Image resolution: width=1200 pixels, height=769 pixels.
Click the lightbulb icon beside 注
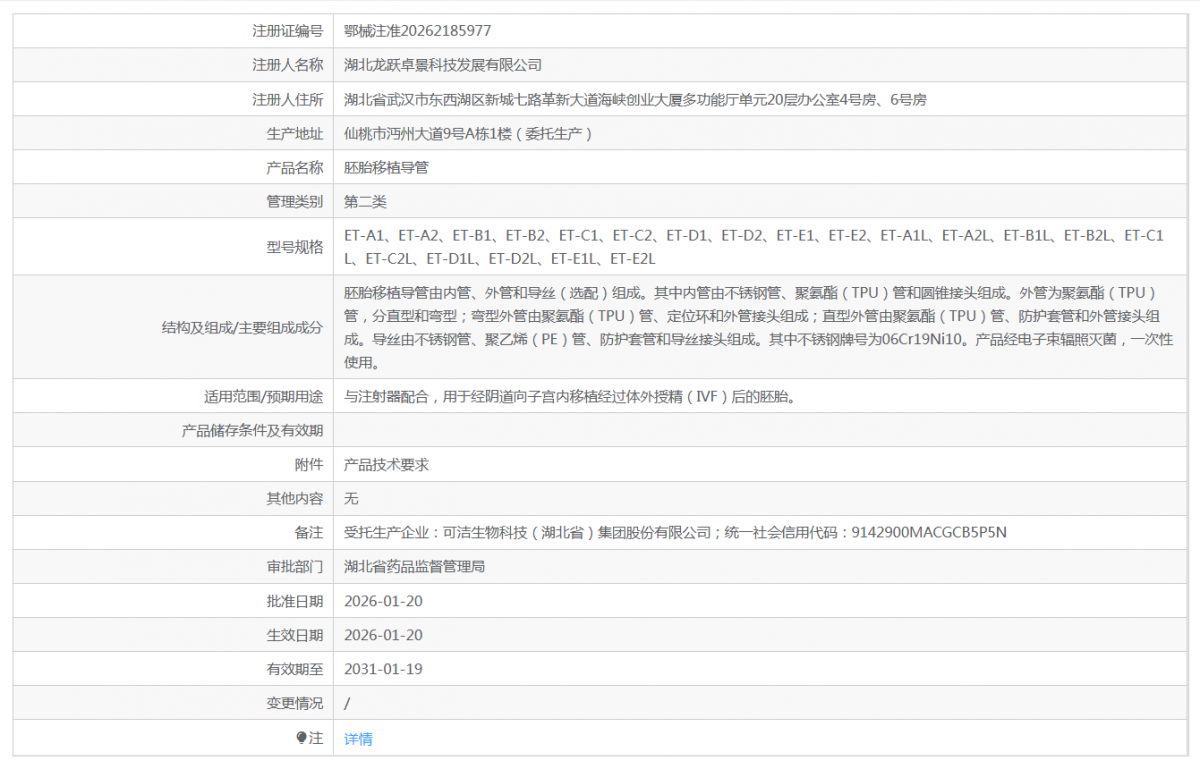click(301, 738)
